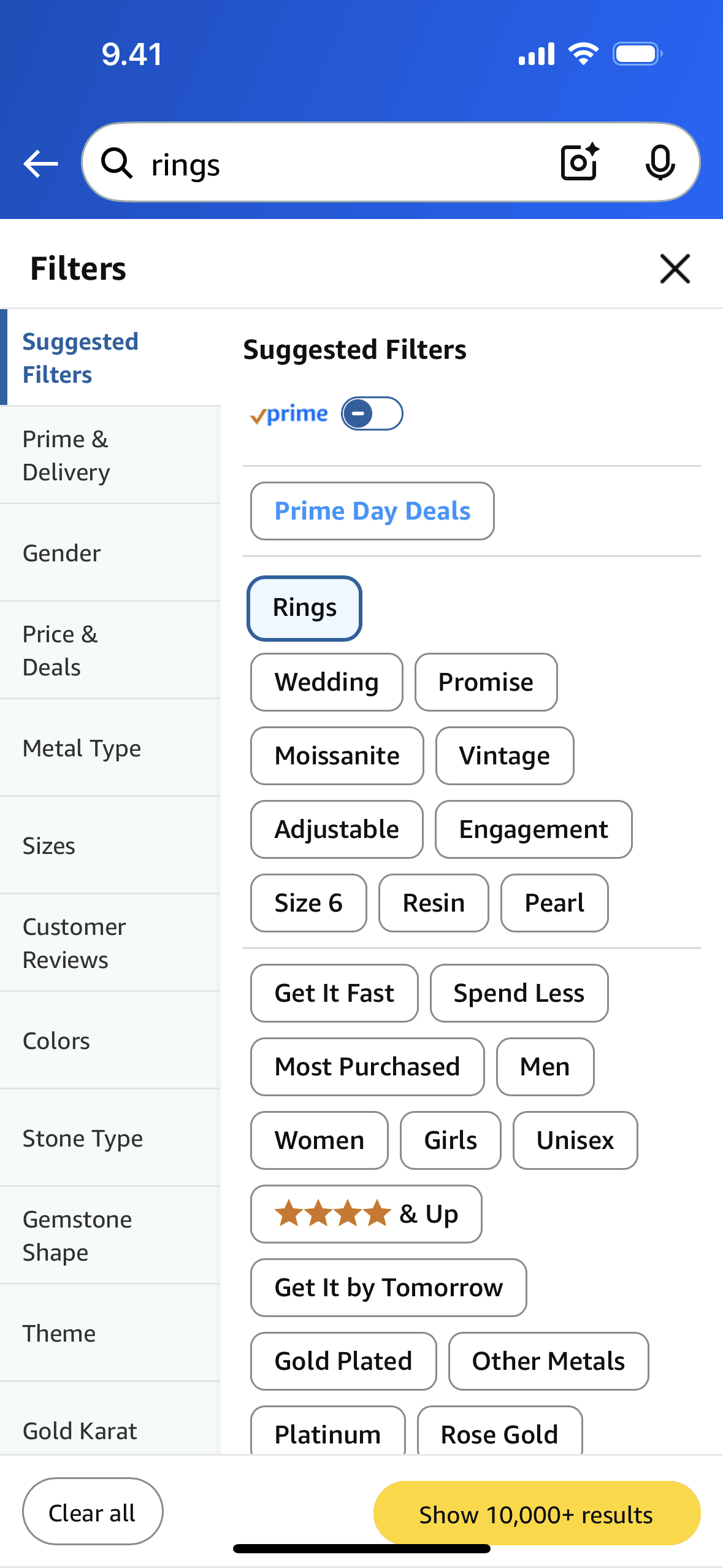723x1568 pixels.
Task: Switch to the Metal Type category
Action: click(110, 748)
